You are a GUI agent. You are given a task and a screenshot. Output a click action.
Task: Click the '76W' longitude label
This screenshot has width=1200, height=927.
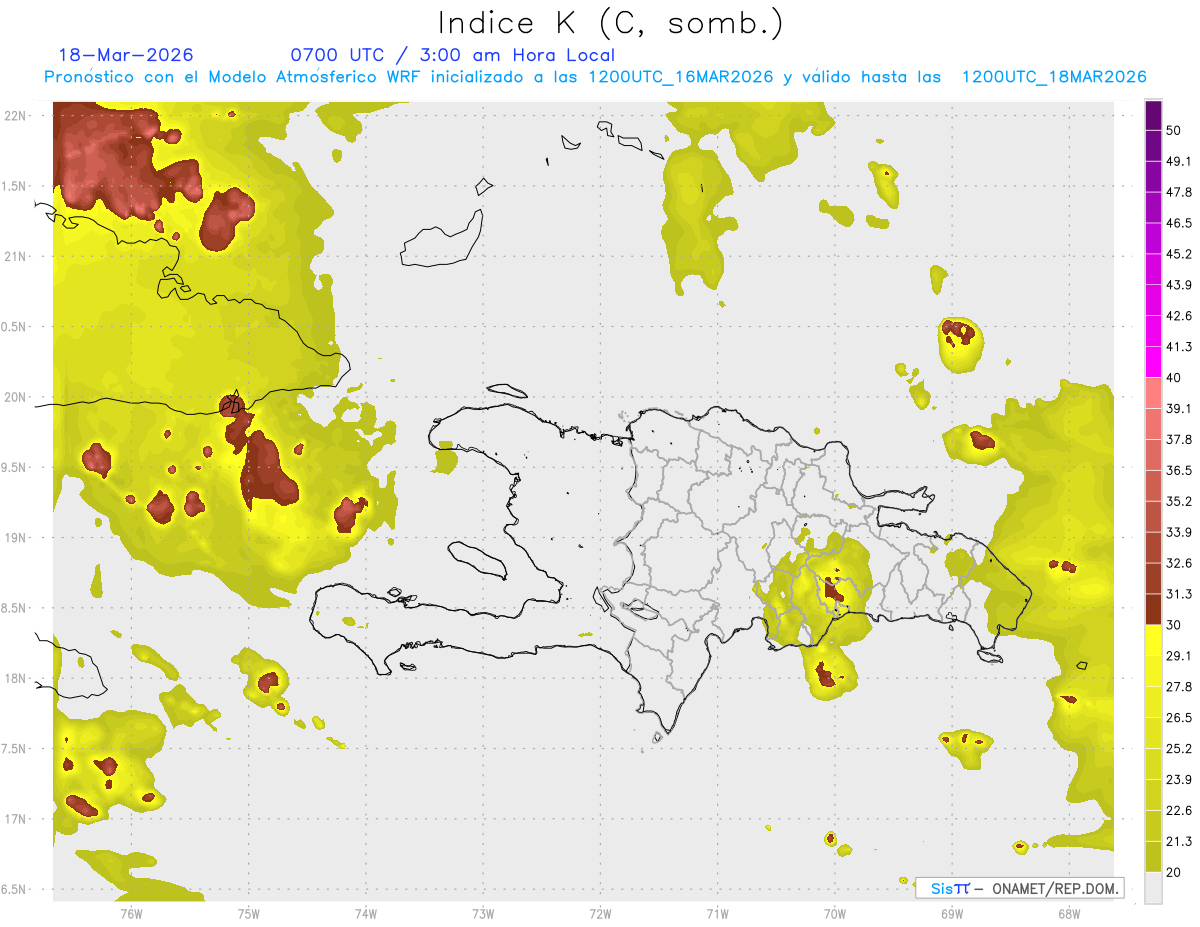tap(131, 913)
